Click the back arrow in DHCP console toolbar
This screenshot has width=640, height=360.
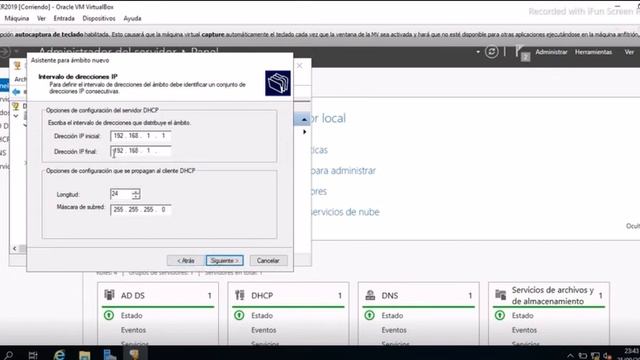tap(16, 92)
